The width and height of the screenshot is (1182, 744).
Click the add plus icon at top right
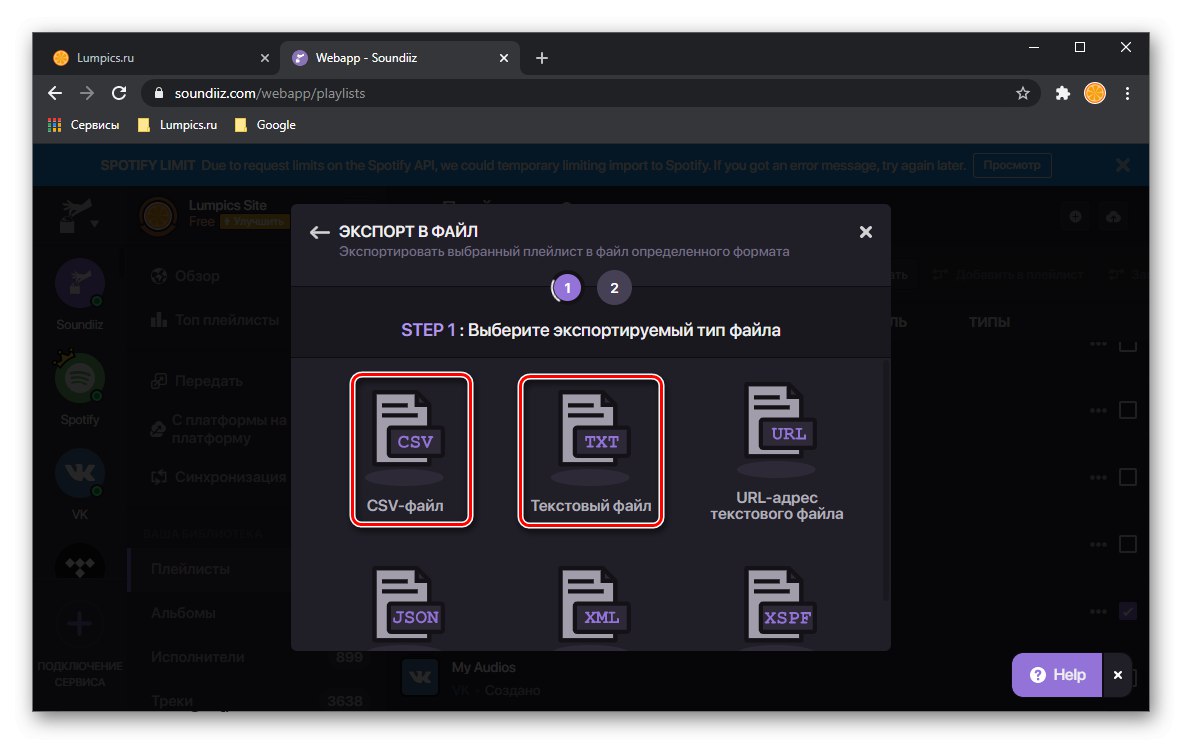click(1075, 217)
